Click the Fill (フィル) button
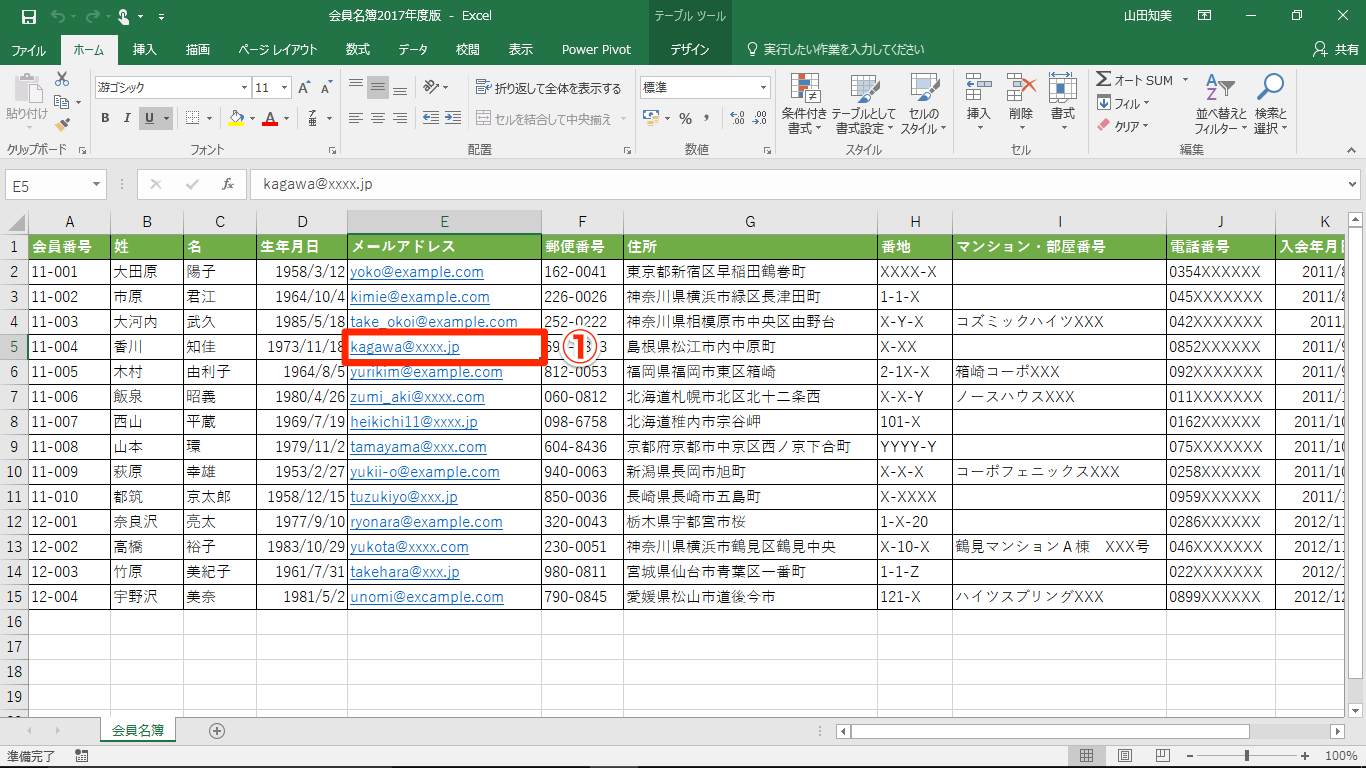This screenshot has height=768, width=1366. (x=1124, y=103)
